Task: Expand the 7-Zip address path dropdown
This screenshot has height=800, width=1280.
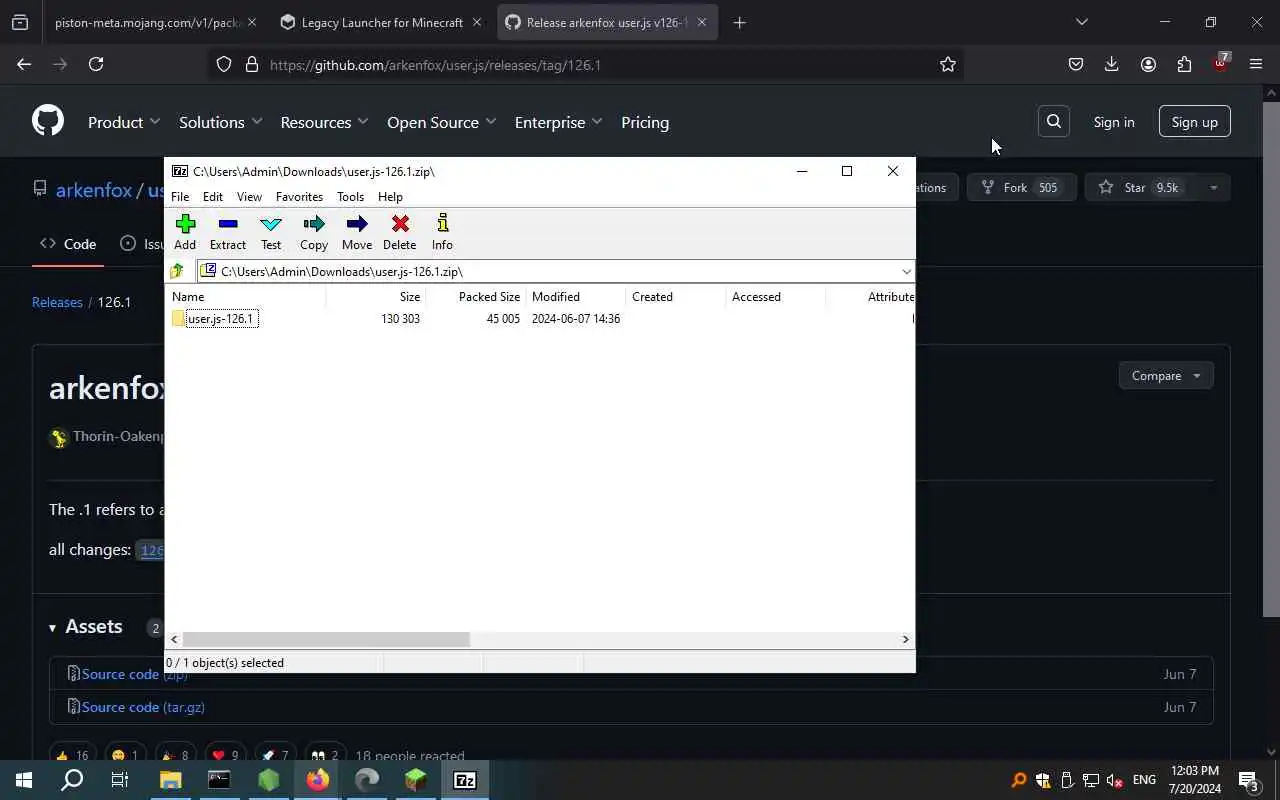Action: 906,271
